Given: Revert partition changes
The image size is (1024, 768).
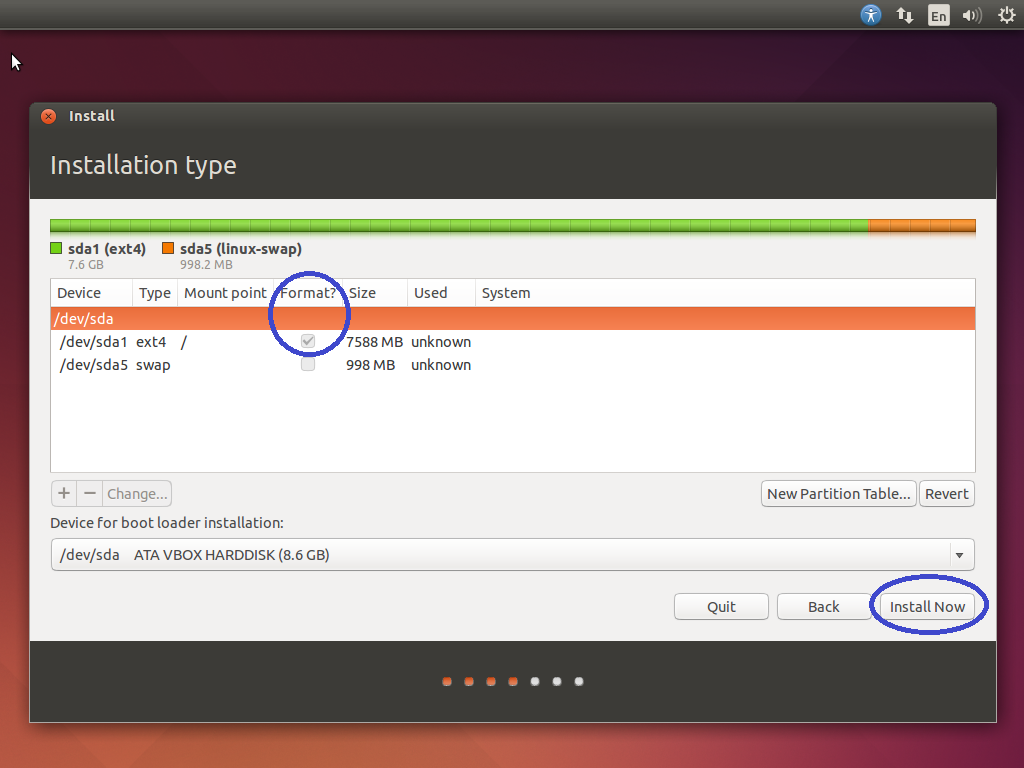Looking at the screenshot, I should coord(946,493).
